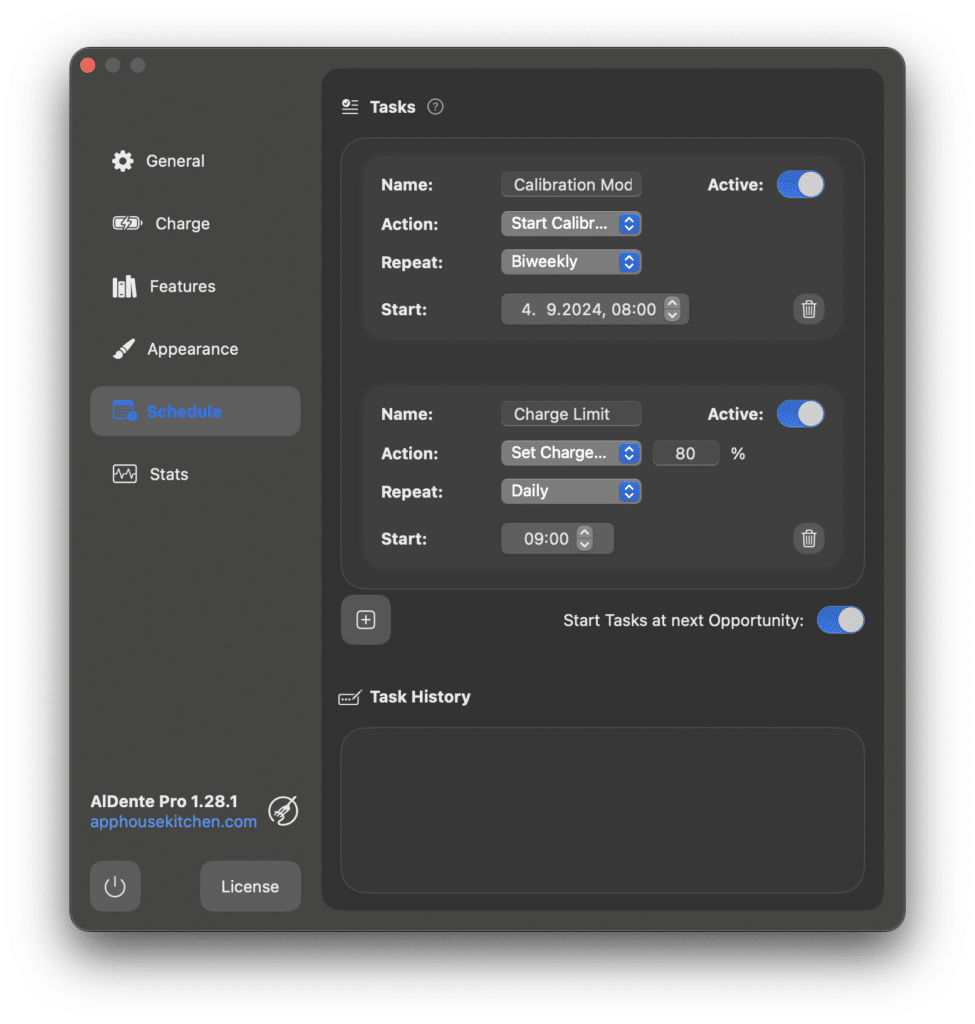Add a new task with plus button
Image resolution: width=975 pixels, height=1024 pixels.
366,620
